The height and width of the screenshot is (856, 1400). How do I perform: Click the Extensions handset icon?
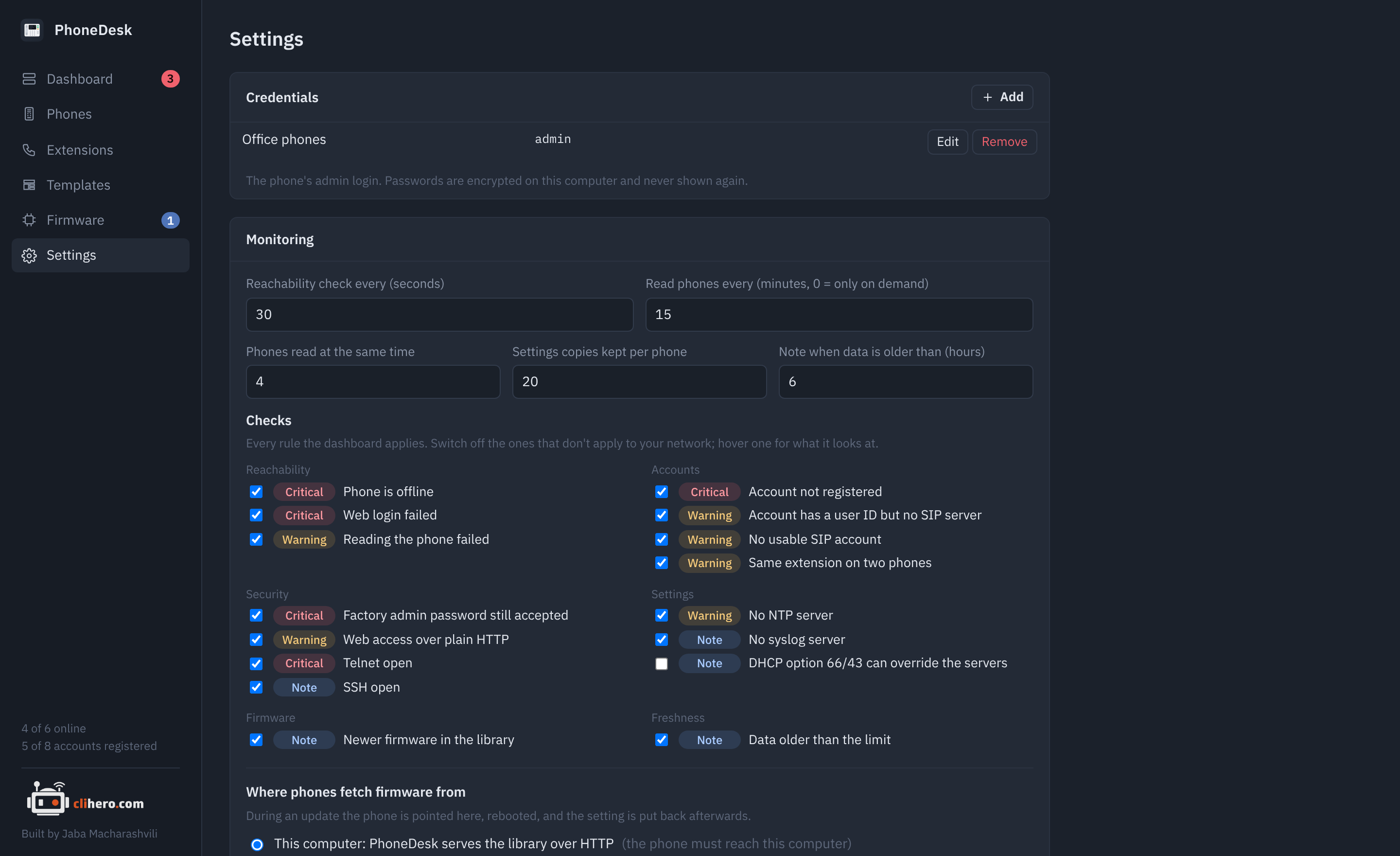[29, 150]
